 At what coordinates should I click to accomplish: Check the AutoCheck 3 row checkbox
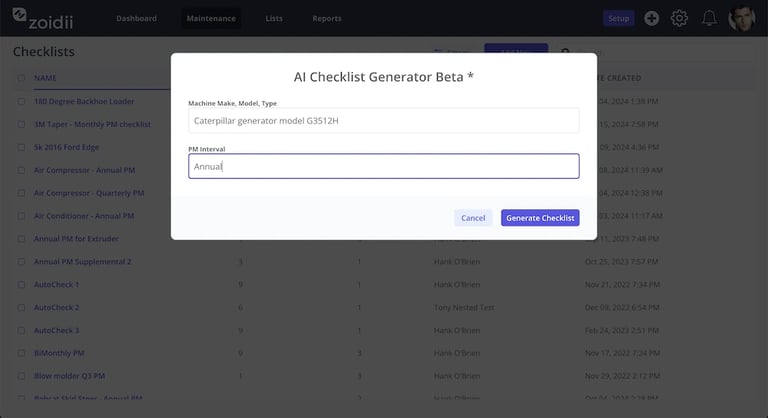click(x=21, y=330)
